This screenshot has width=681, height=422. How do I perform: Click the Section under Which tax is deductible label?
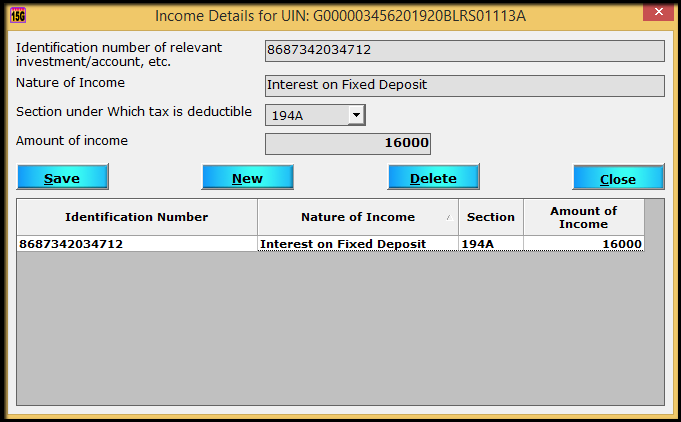[x=134, y=112]
